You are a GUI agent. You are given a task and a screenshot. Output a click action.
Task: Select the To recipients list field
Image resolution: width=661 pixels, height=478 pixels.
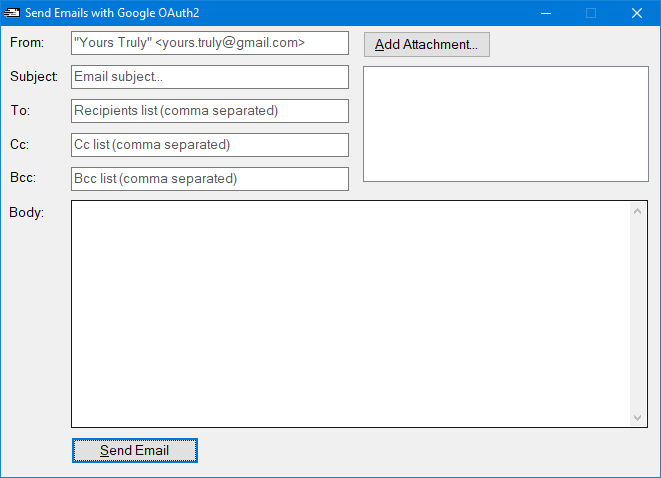(209, 111)
